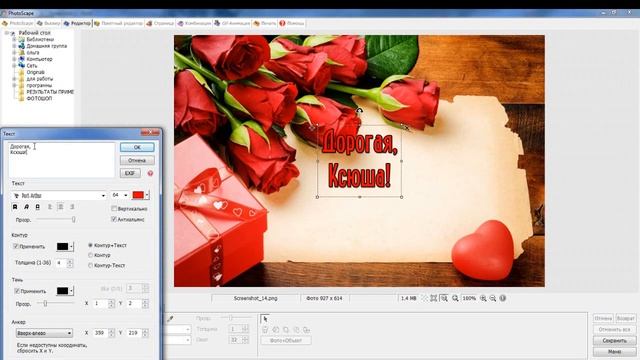This screenshot has width=640, height=360.
Task: Select the arrow pointer tool in object panel
Action: 265,319
